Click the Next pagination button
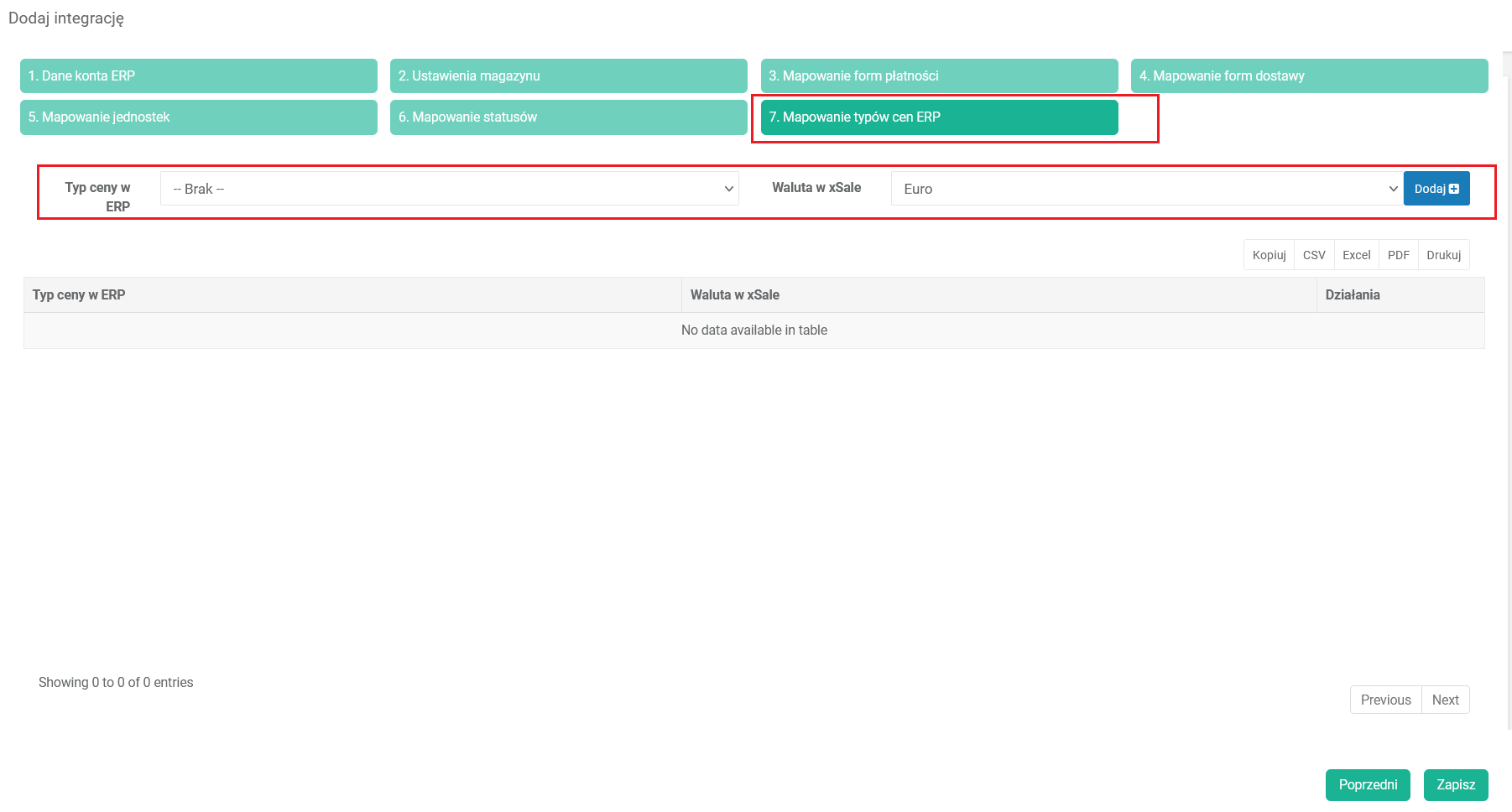The image size is (1512, 812). tap(1445, 700)
